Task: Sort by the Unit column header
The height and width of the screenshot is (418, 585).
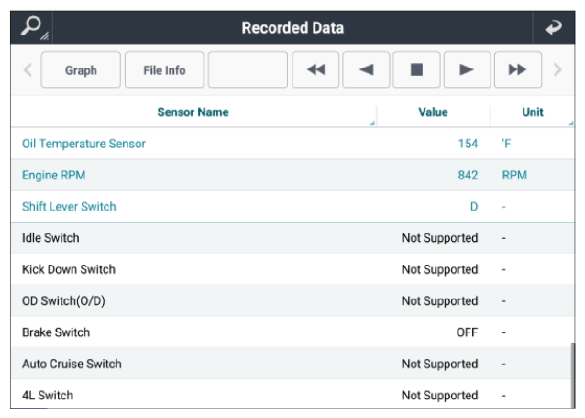Action: pyautogui.click(x=532, y=112)
